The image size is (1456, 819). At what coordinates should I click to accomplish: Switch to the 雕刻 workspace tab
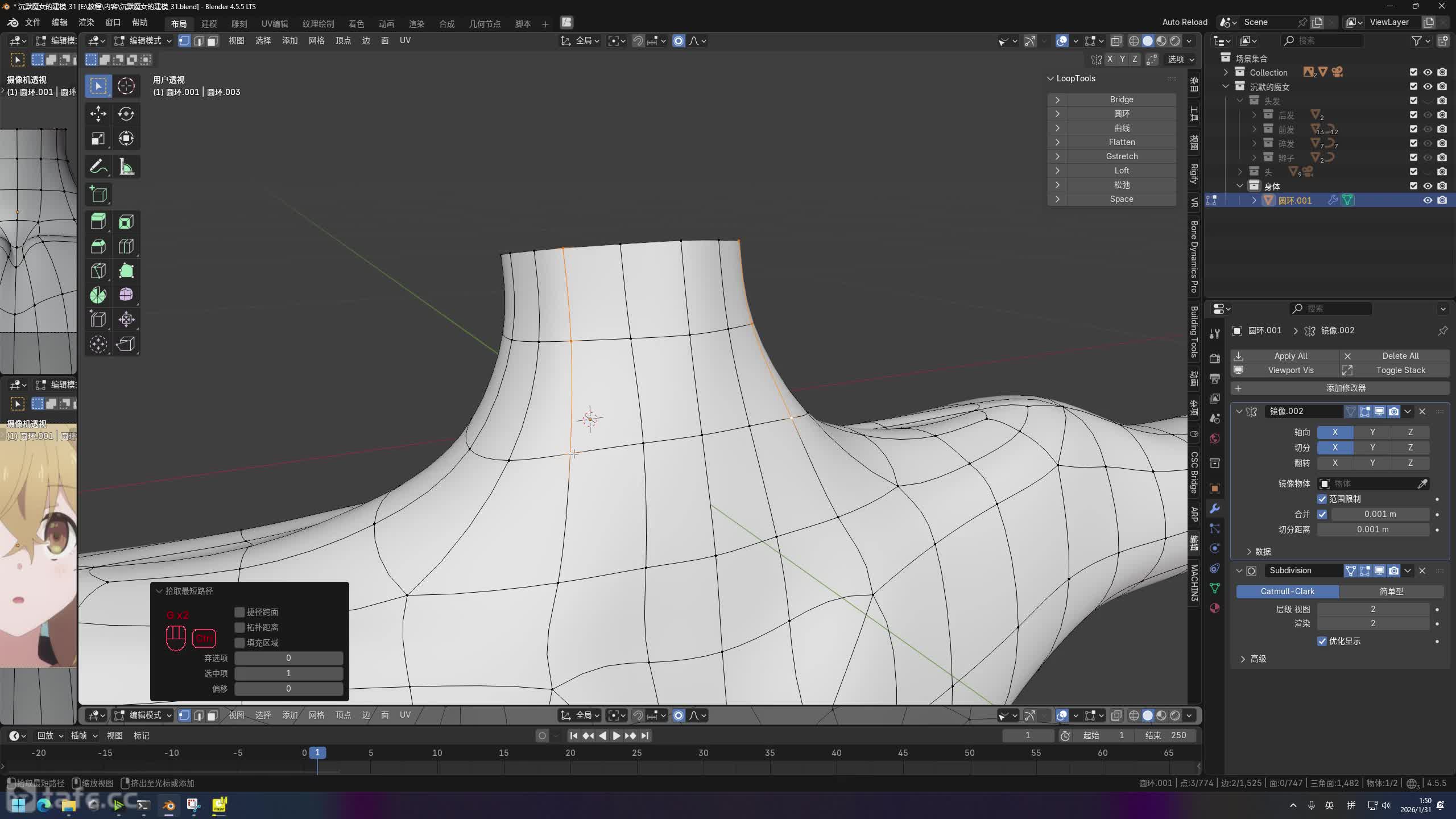coord(239,24)
